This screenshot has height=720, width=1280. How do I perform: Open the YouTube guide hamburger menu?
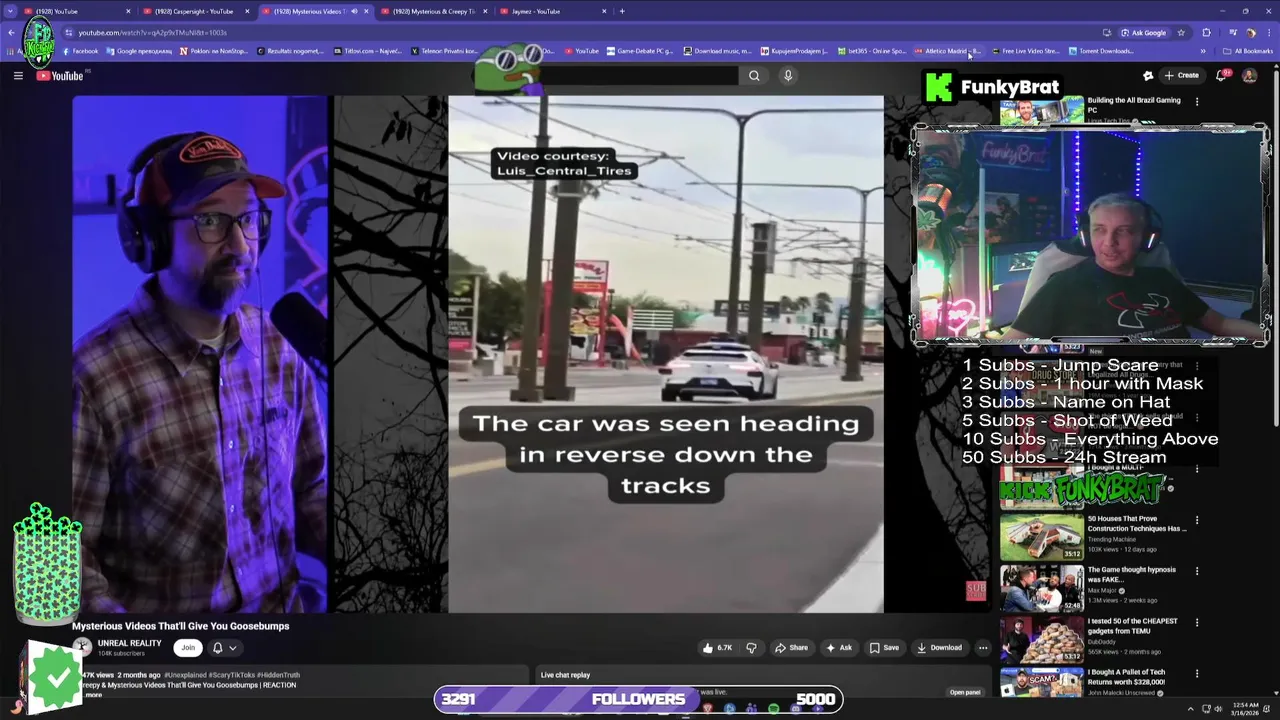[x=18, y=76]
